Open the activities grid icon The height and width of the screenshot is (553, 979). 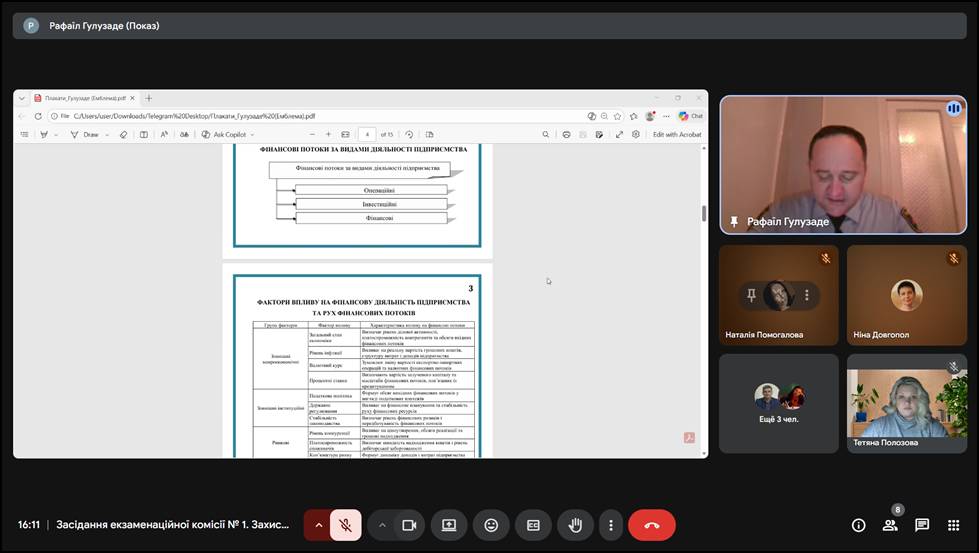954,525
